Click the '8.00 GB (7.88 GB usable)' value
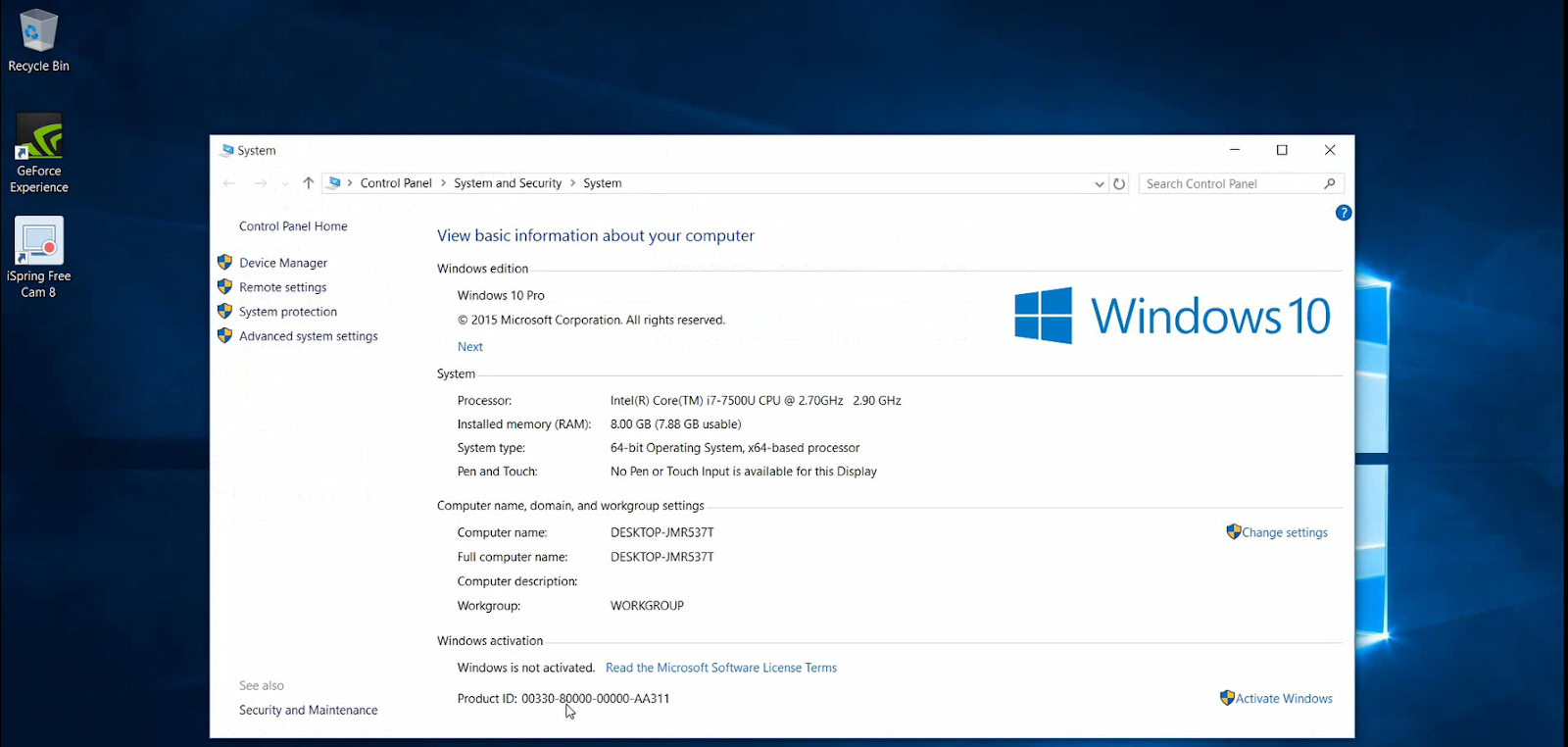This screenshot has height=747, width=1568. 676,424
